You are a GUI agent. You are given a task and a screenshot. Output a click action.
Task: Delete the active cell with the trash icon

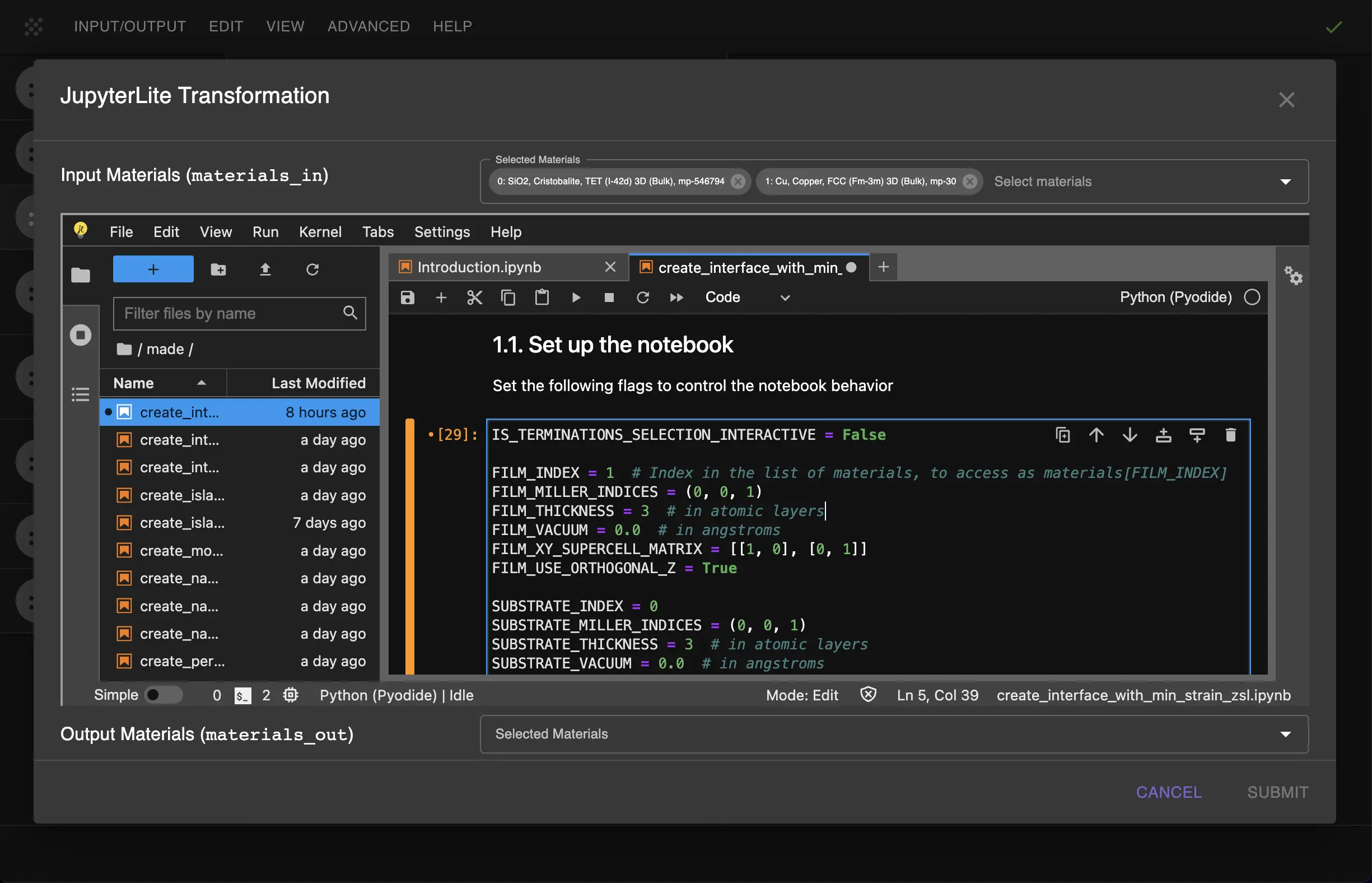coord(1230,435)
